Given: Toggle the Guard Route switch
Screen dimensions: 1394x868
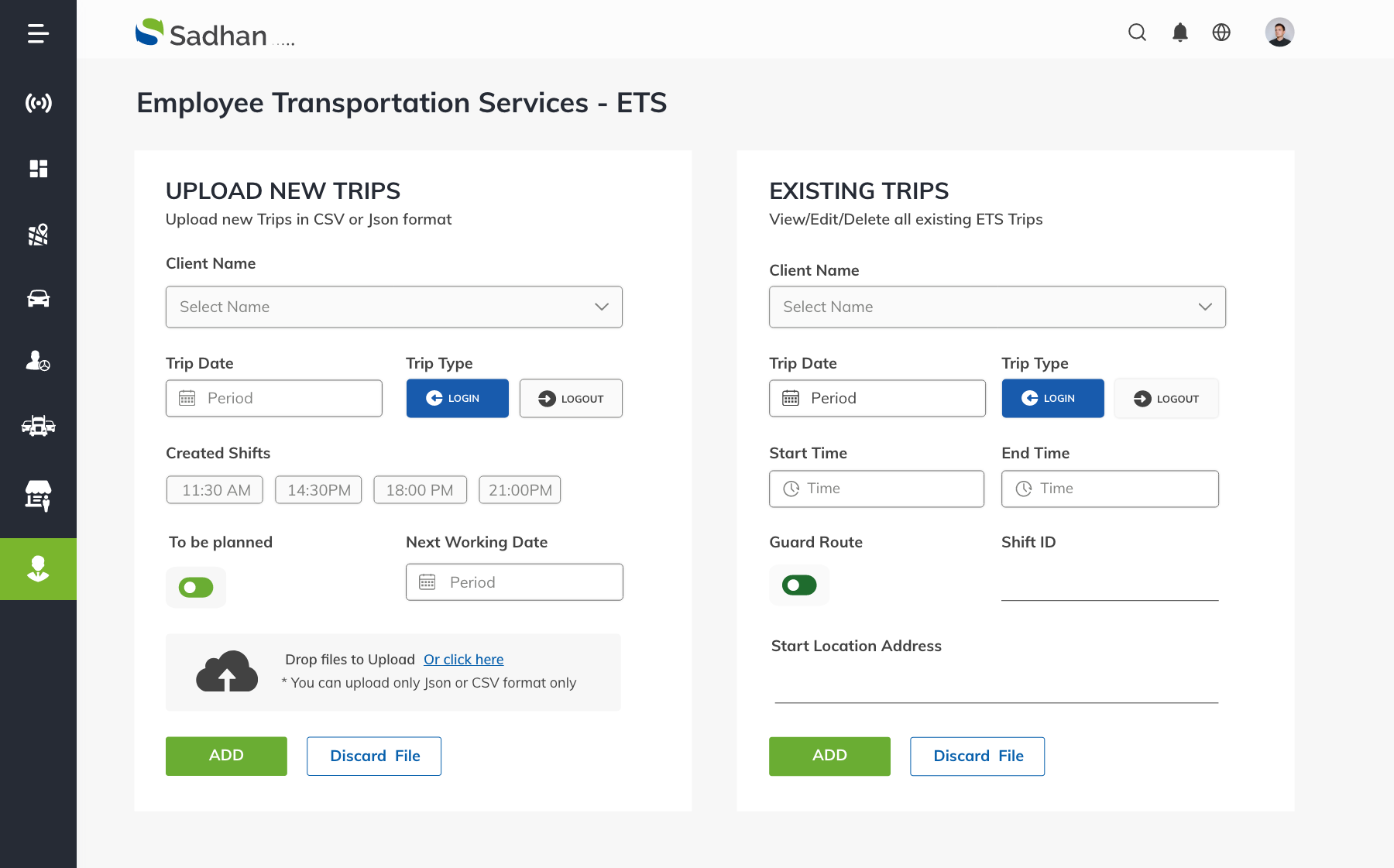Looking at the screenshot, I should [x=799, y=585].
